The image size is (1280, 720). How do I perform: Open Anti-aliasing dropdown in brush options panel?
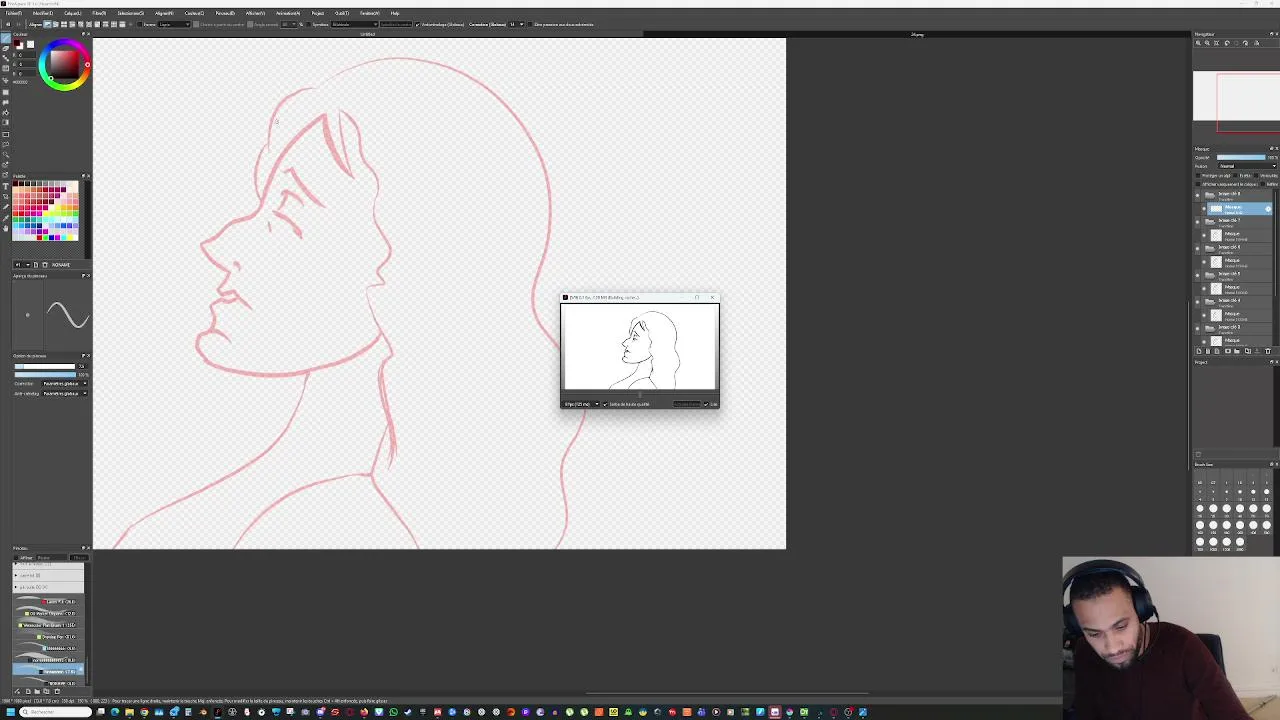(x=65, y=393)
